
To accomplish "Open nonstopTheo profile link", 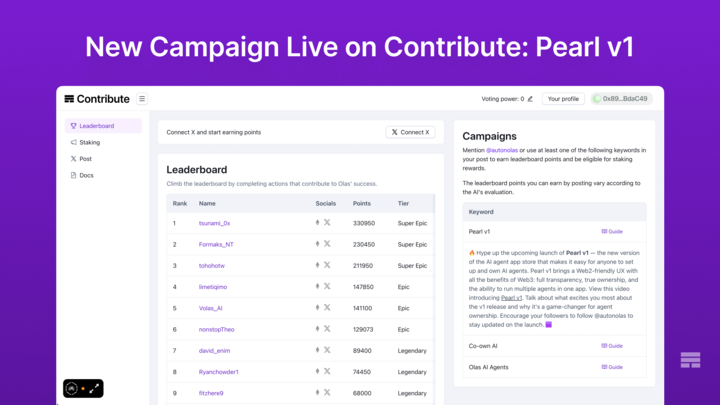I will click(216, 329).
